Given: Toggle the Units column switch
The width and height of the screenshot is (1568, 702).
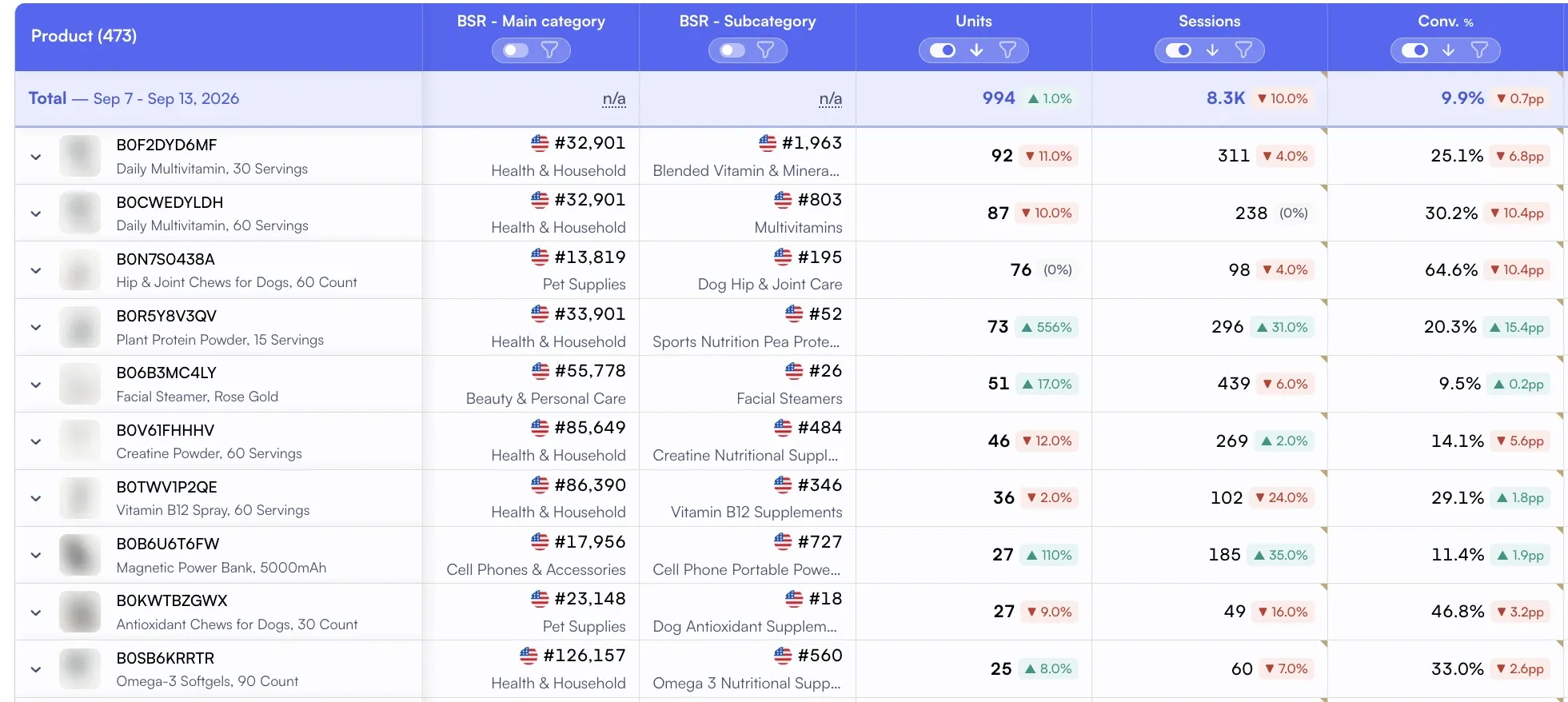Looking at the screenshot, I should (943, 50).
